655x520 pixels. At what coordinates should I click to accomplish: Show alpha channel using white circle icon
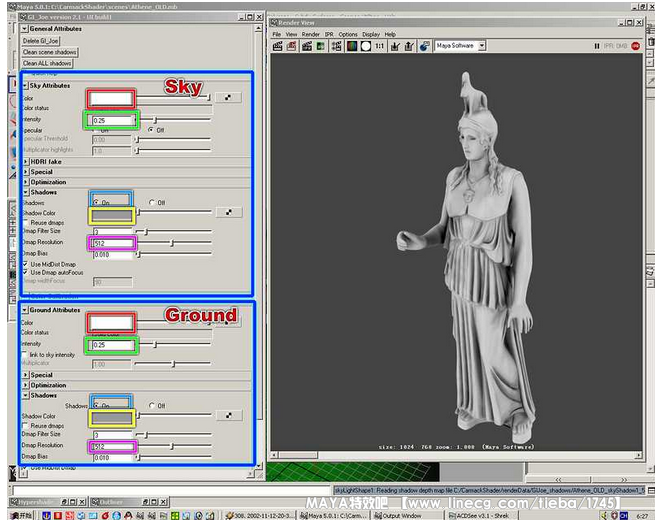[x=366, y=46]
